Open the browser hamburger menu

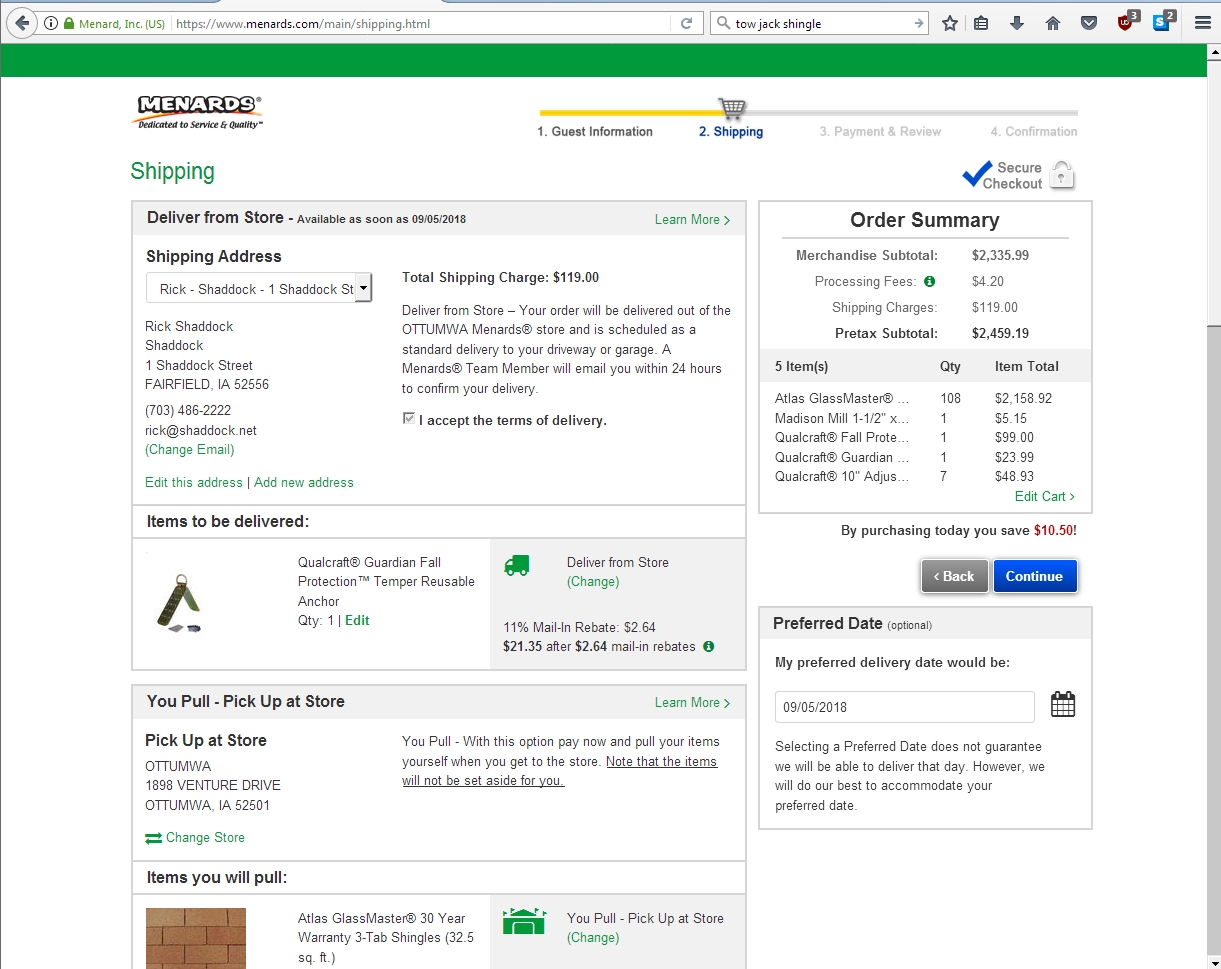point(1203,23)
